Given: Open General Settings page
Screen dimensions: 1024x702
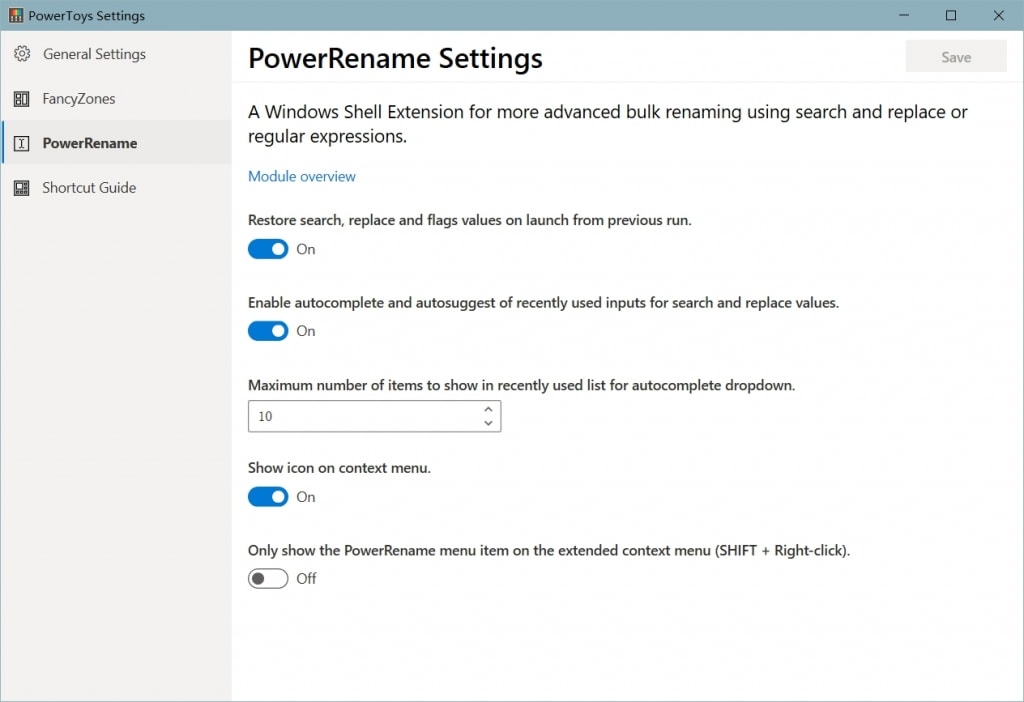Looking at the screenshot, I should click(x=116, y=54).
